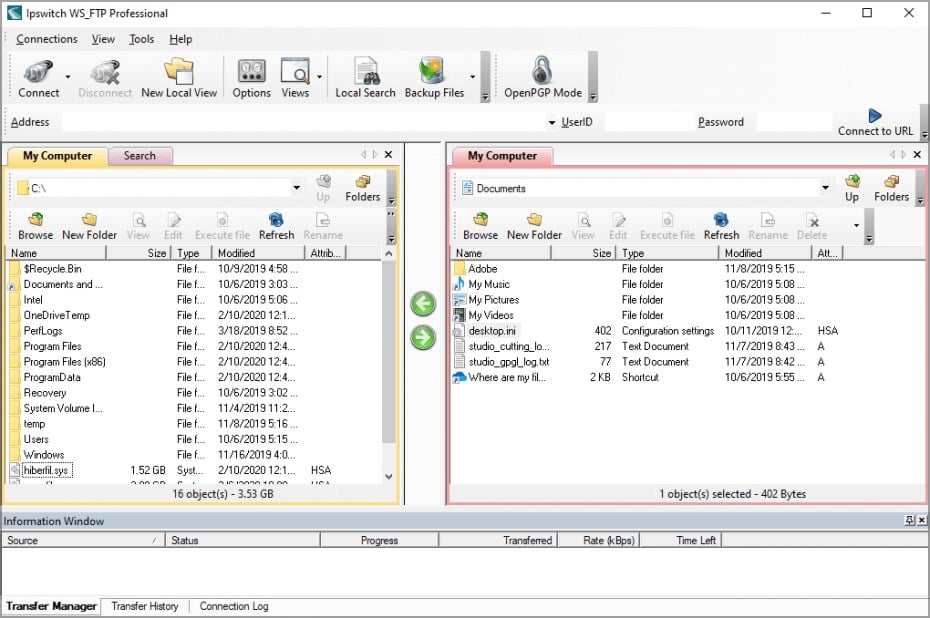Sort left pane by Name column
Screen dimensions: 930x618
[x=56, y=253]
